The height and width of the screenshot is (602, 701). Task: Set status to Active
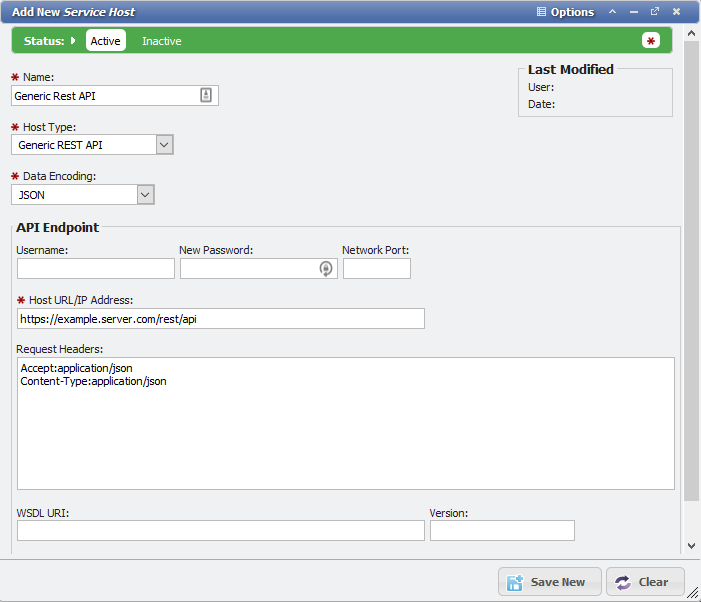pos(105,41)
